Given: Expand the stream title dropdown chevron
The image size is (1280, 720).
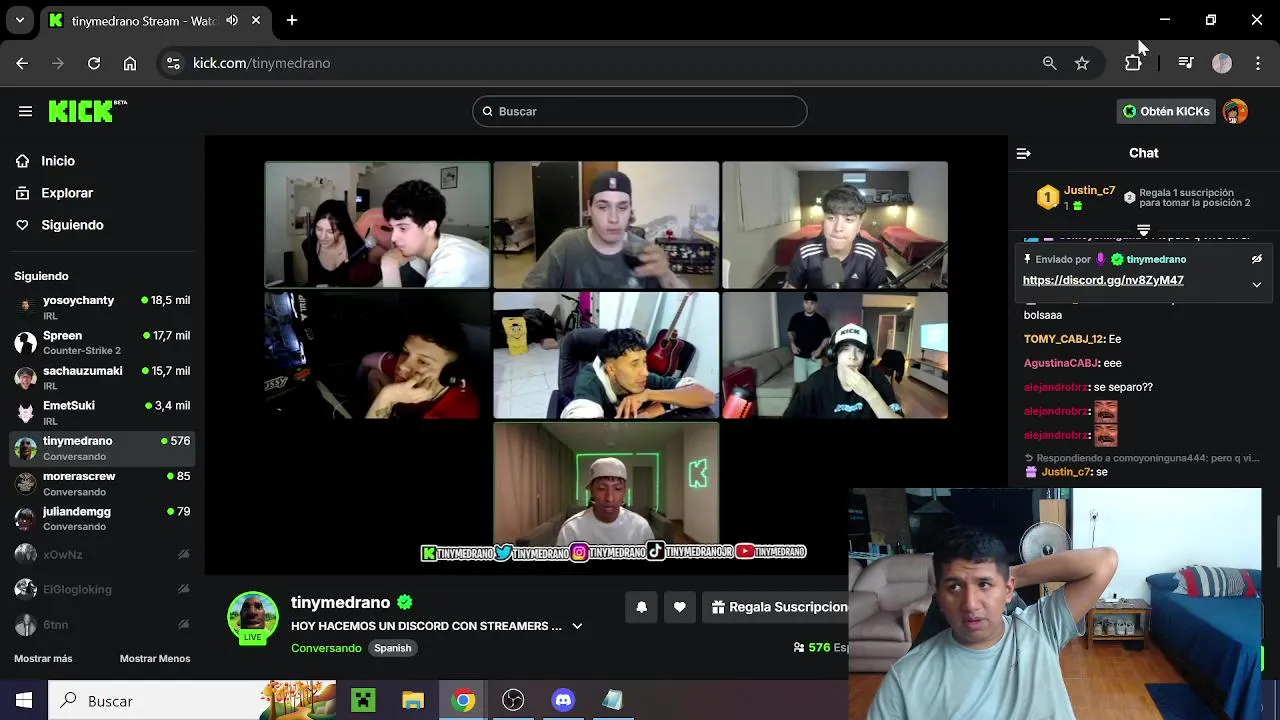Looking at the screenshot, I should 577,626.
